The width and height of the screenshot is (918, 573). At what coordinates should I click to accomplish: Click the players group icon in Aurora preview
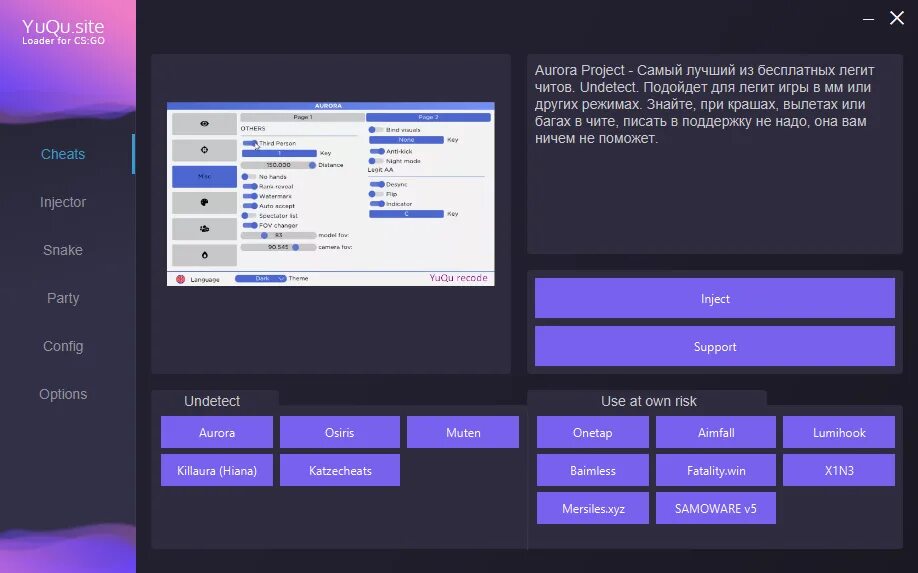[x=204, y=229]
